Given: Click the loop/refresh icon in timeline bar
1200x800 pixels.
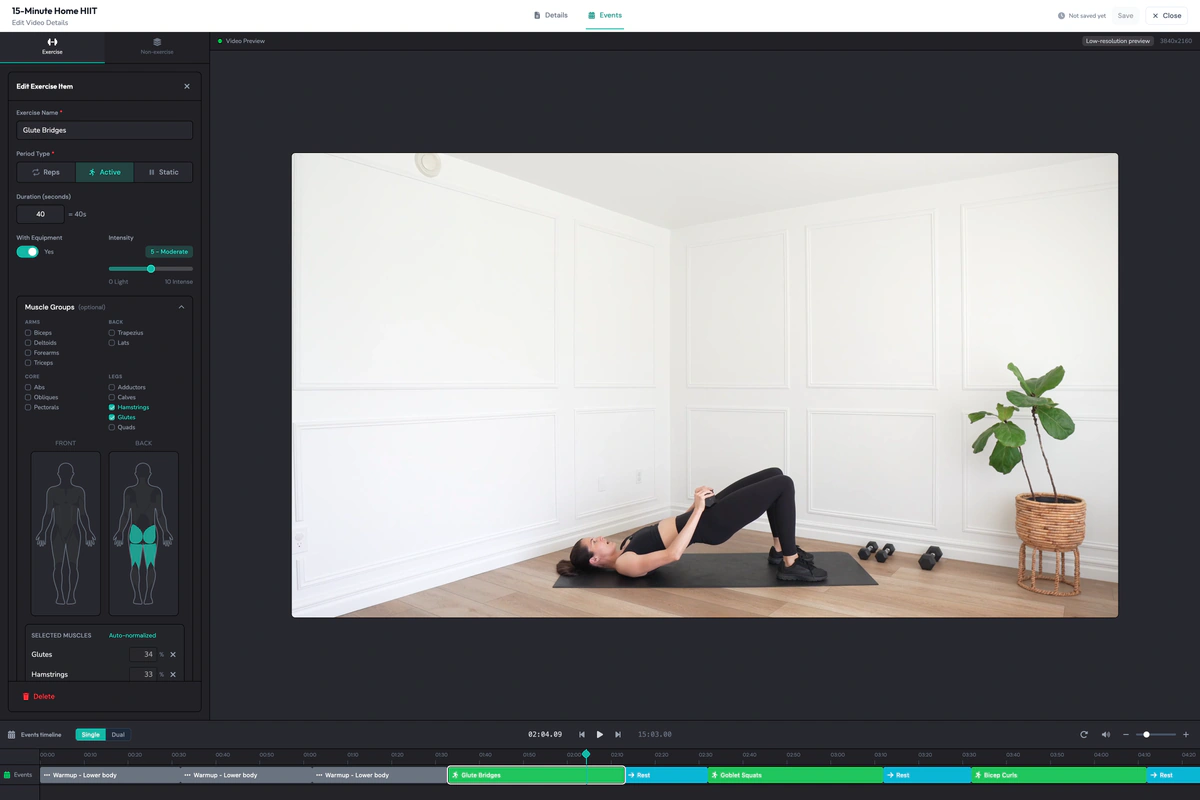Looking at the screenshot, I should click(x=1084, y=735).
